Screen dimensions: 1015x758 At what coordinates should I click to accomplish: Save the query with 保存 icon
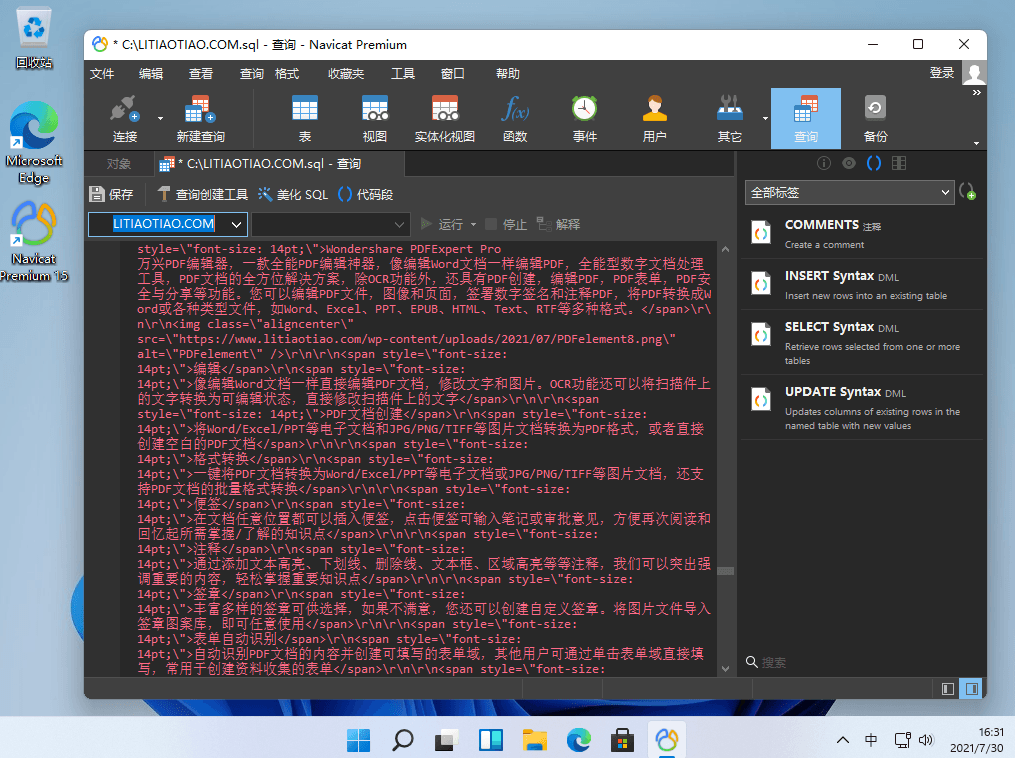(111, 194)
